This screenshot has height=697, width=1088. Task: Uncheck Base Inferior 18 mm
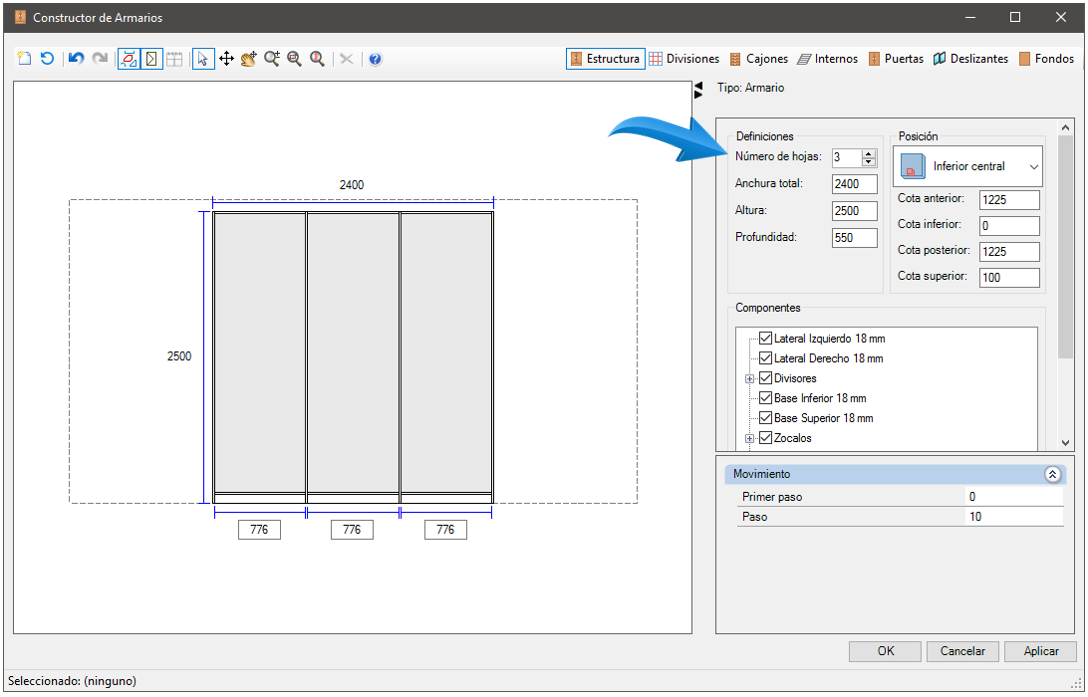(x=765, y=398)
